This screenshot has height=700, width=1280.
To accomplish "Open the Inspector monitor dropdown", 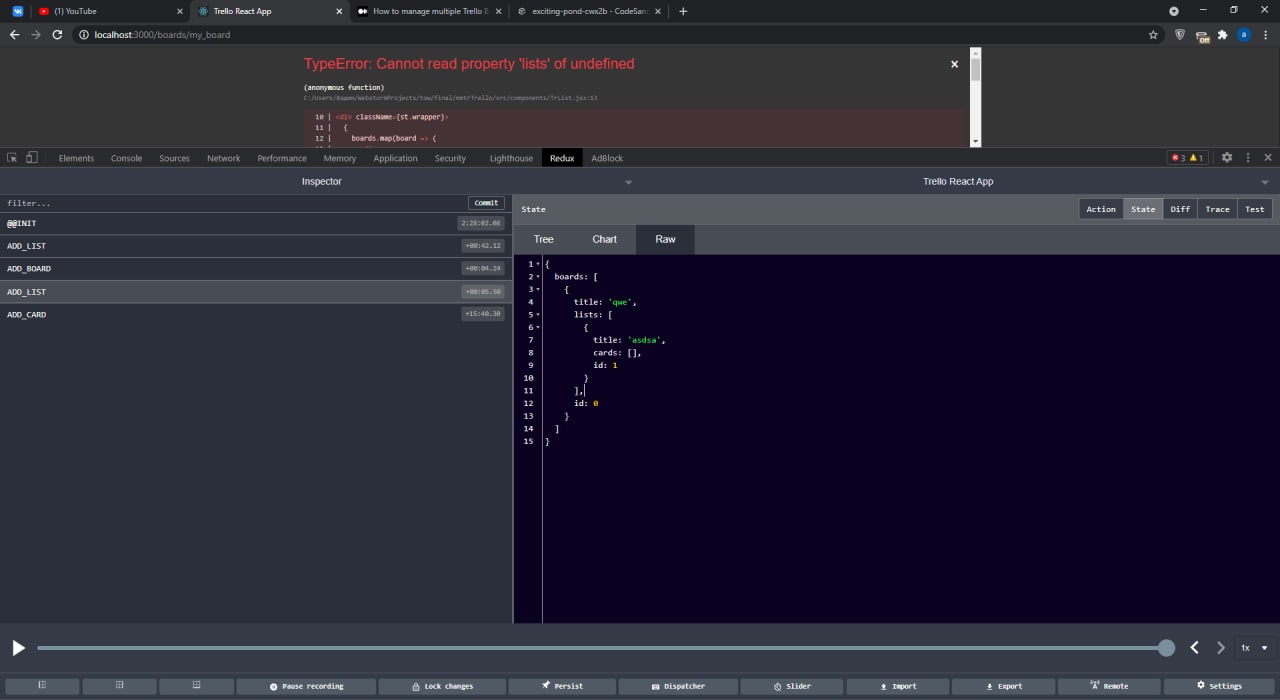I will (321, 182).
